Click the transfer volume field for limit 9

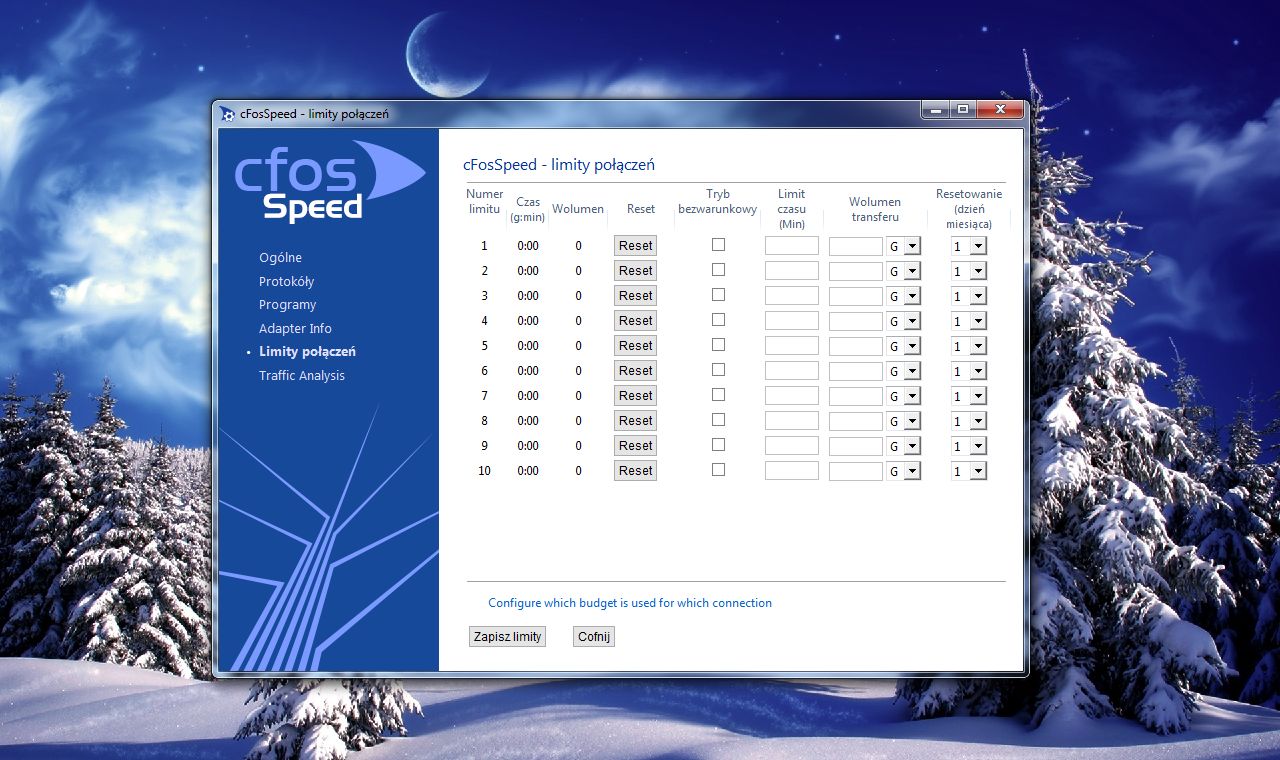[x=856, y=446]
